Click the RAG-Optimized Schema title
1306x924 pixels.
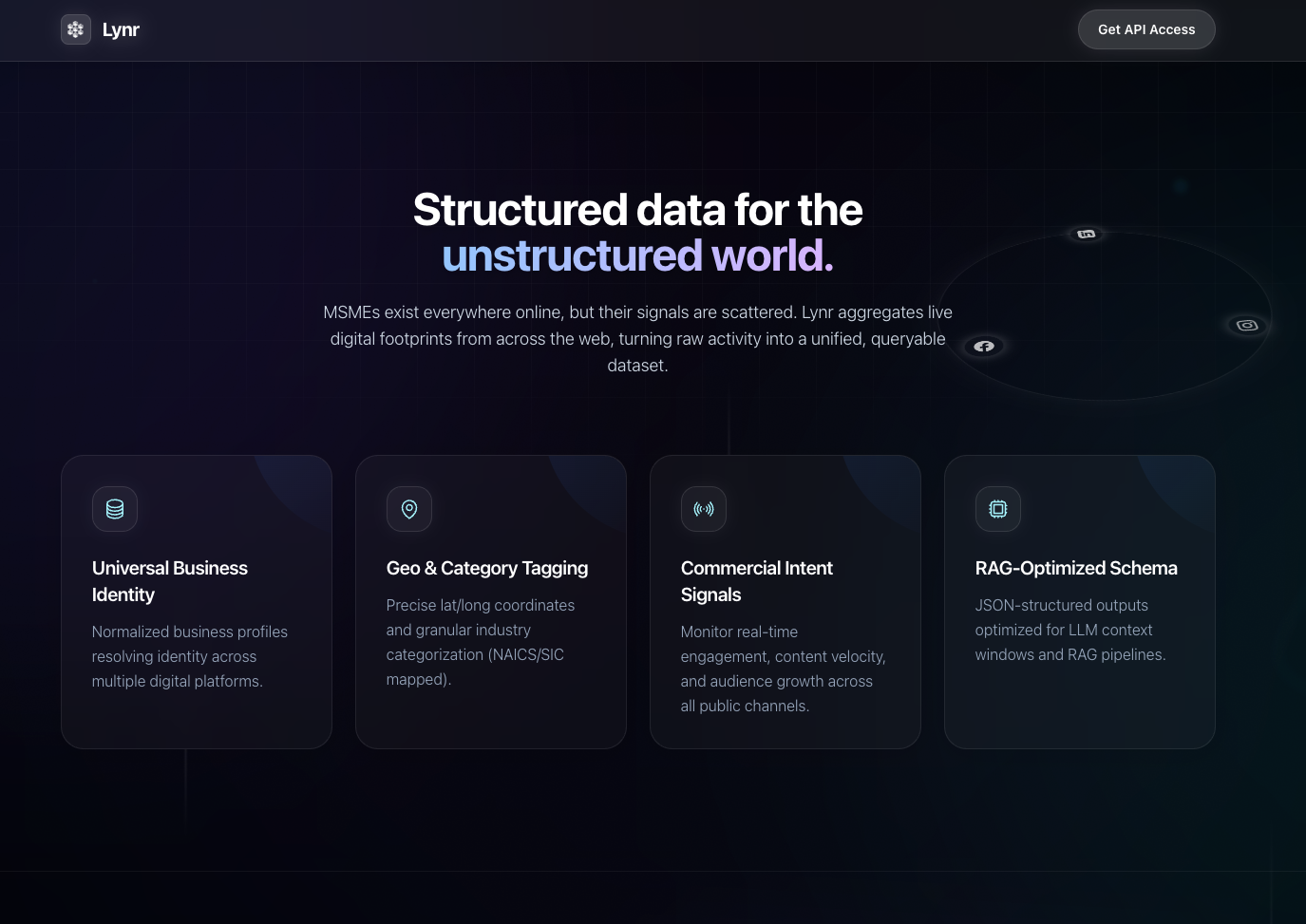click(1076, 568)
